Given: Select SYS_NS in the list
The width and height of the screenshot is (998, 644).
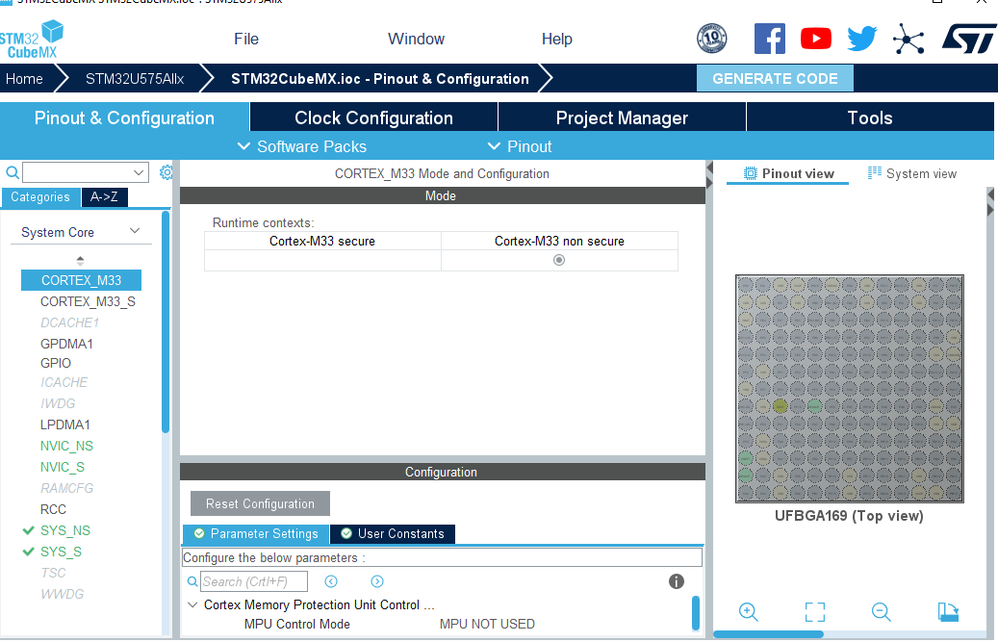Looking at the screenshot, I should [65, 531].
